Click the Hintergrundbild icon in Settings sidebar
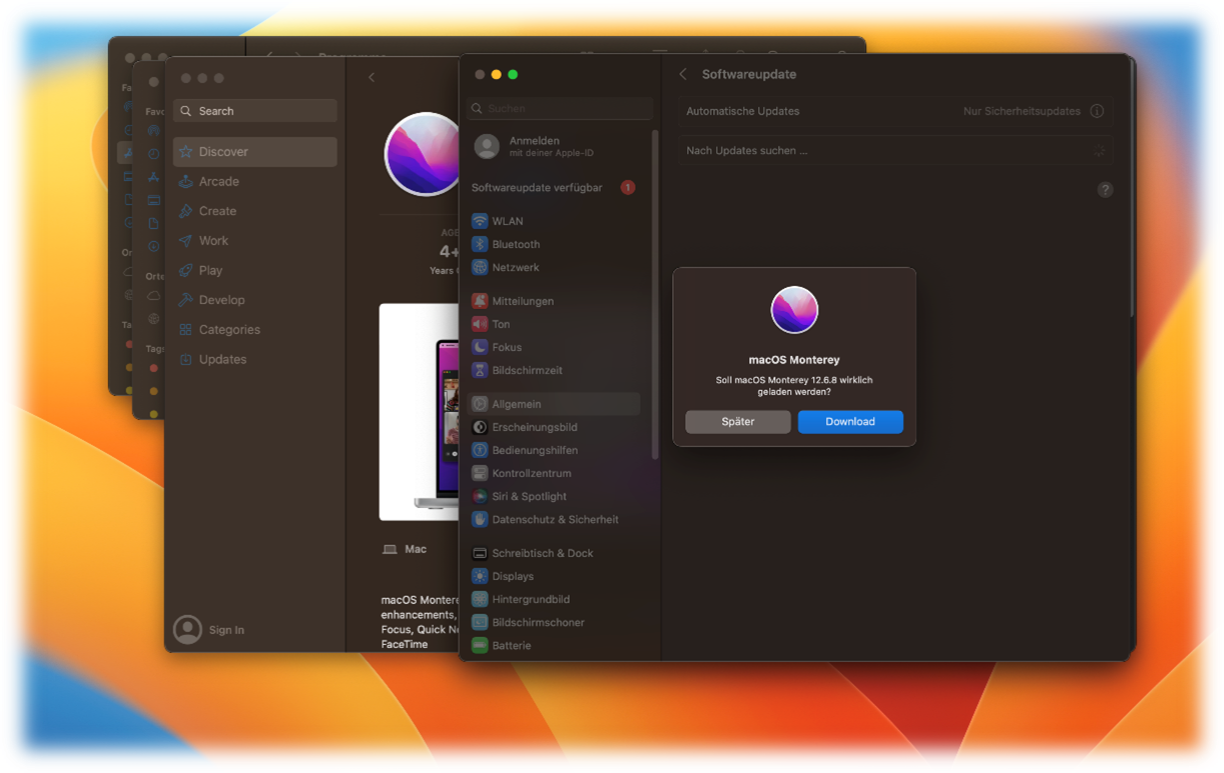 (480, 599)
